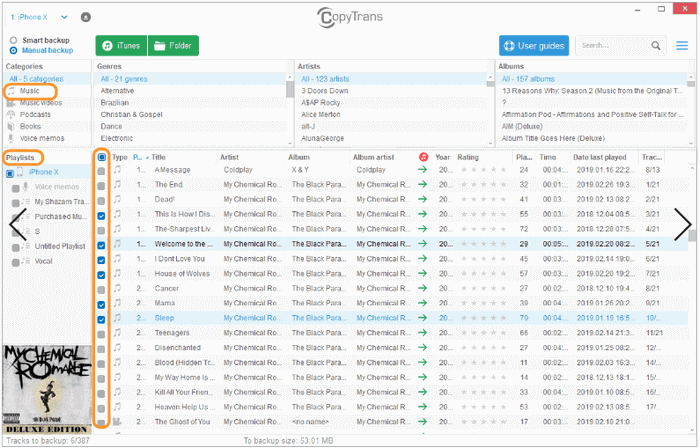The height and width of the screenshot is (448, 700).
Task: Click the eject device icon
Action: pos(86,17)
